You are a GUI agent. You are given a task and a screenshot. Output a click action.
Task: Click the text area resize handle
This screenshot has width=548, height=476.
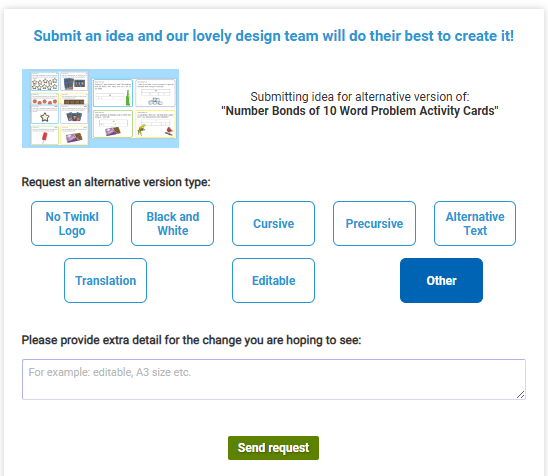(x=520, y=395)
